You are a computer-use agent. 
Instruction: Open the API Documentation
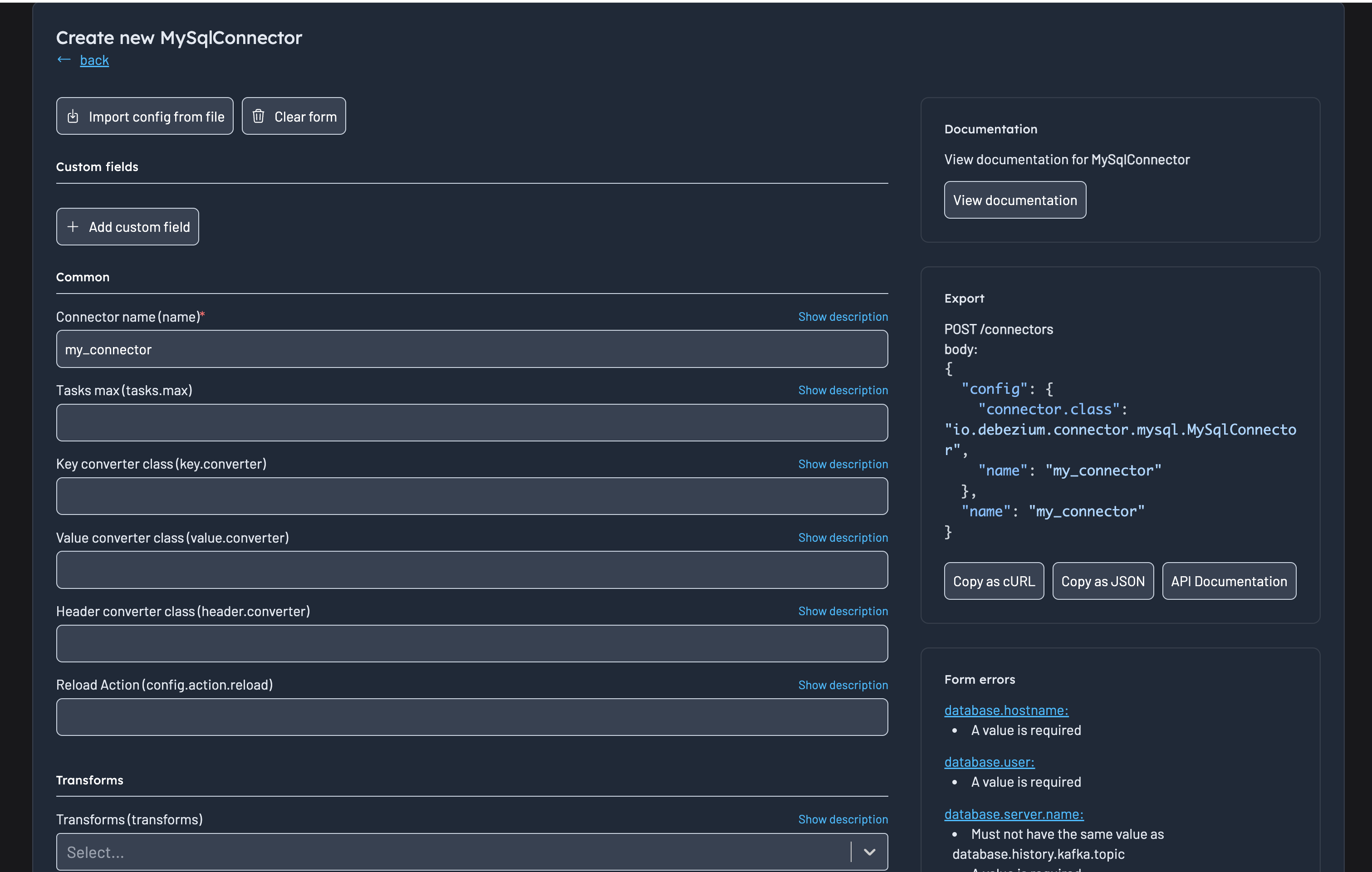[1229, 581]
